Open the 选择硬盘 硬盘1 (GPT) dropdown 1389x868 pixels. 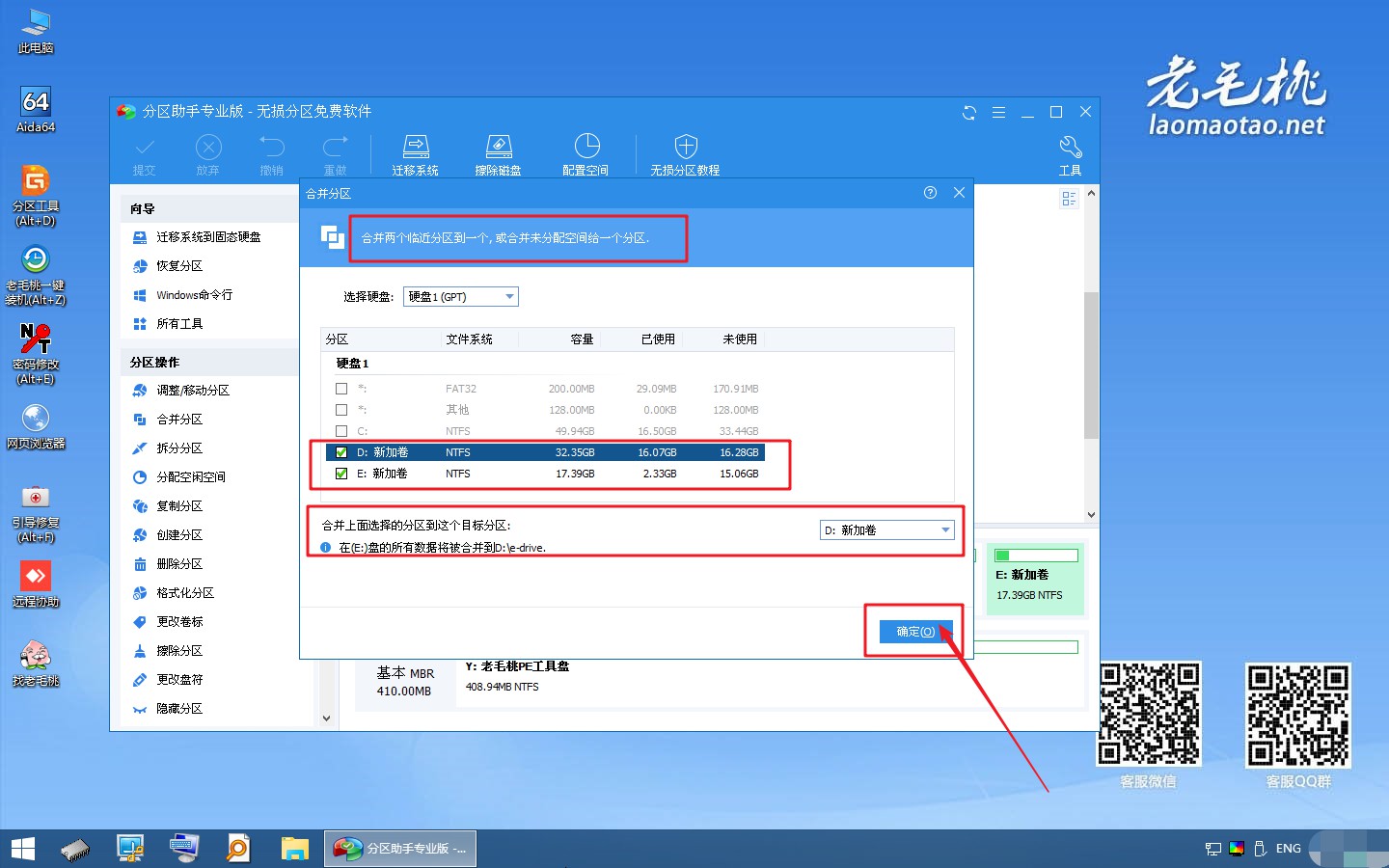pos(461,296)
